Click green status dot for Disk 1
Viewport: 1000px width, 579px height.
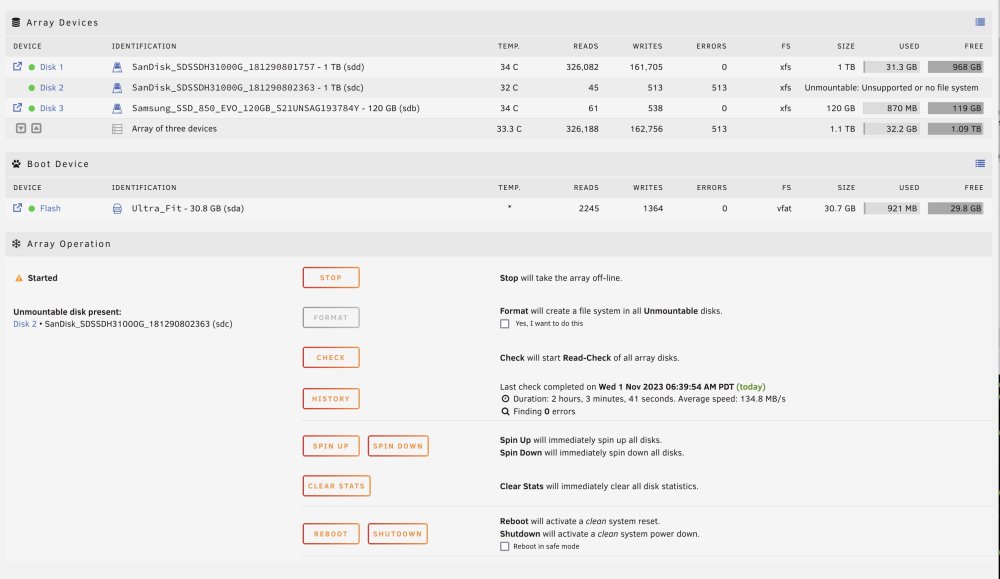coord(32,67)
